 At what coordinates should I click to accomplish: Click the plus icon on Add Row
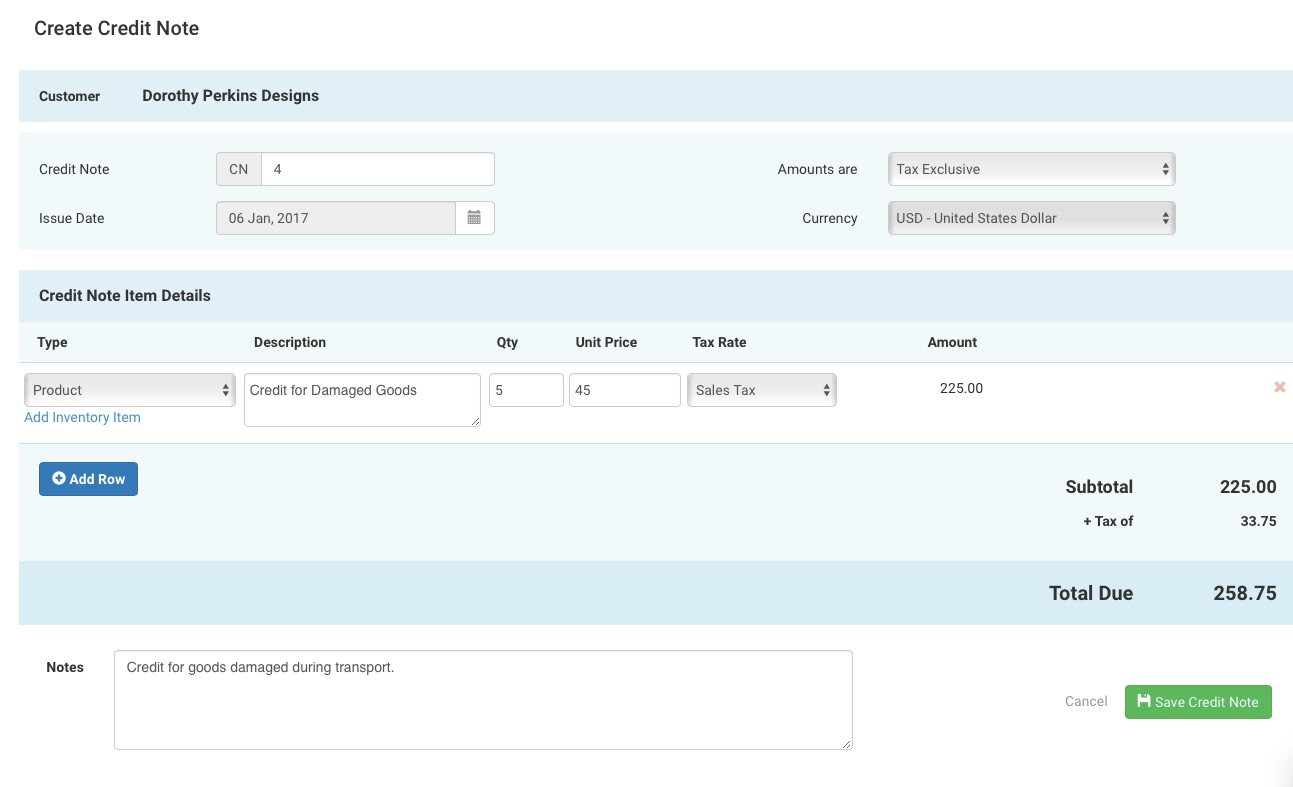point(57,479)
